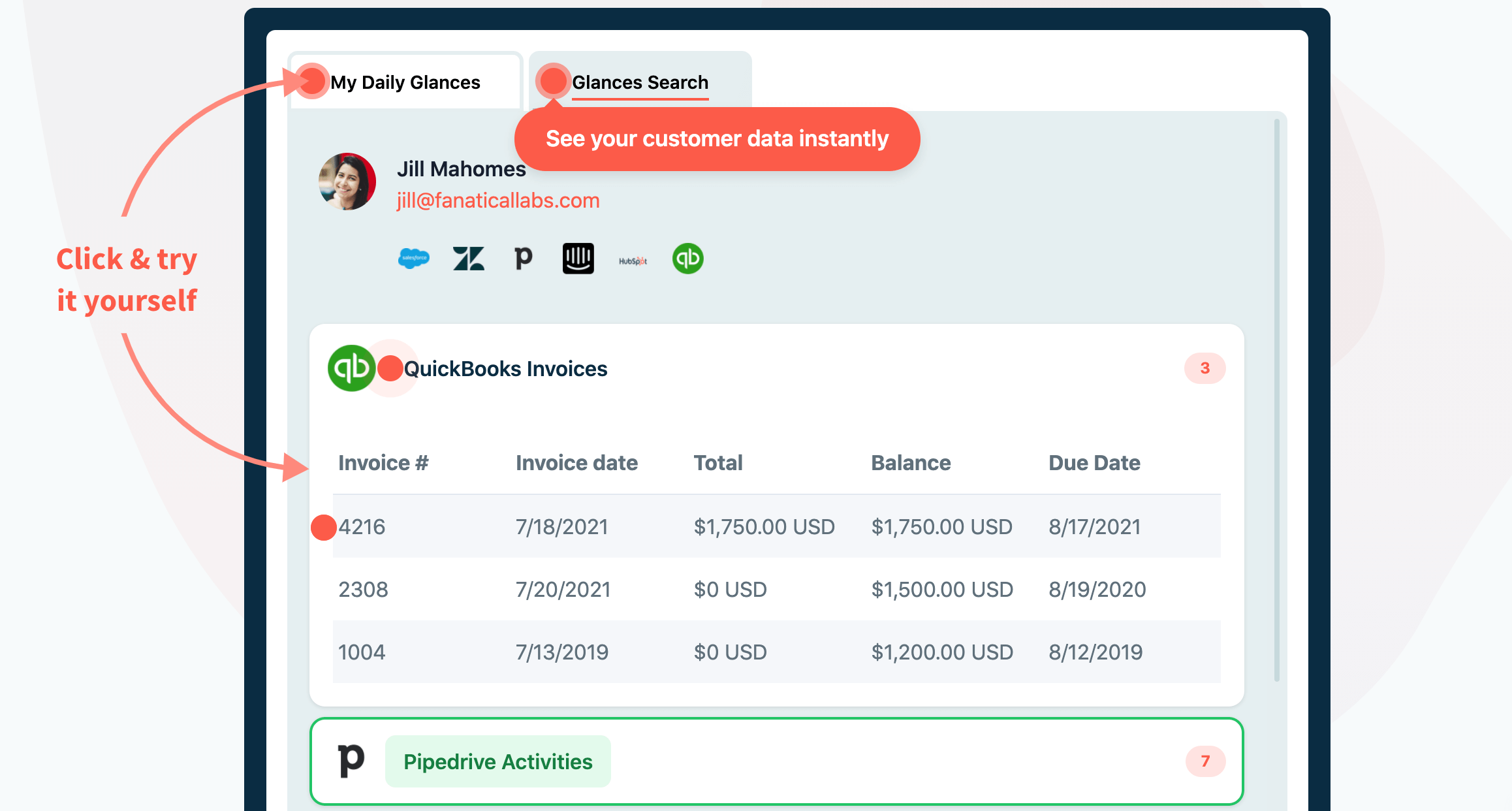The width and height of the screenshot is (1512, 811).
Task: Click the Jill Mahomes name
Action: (461, 169)
